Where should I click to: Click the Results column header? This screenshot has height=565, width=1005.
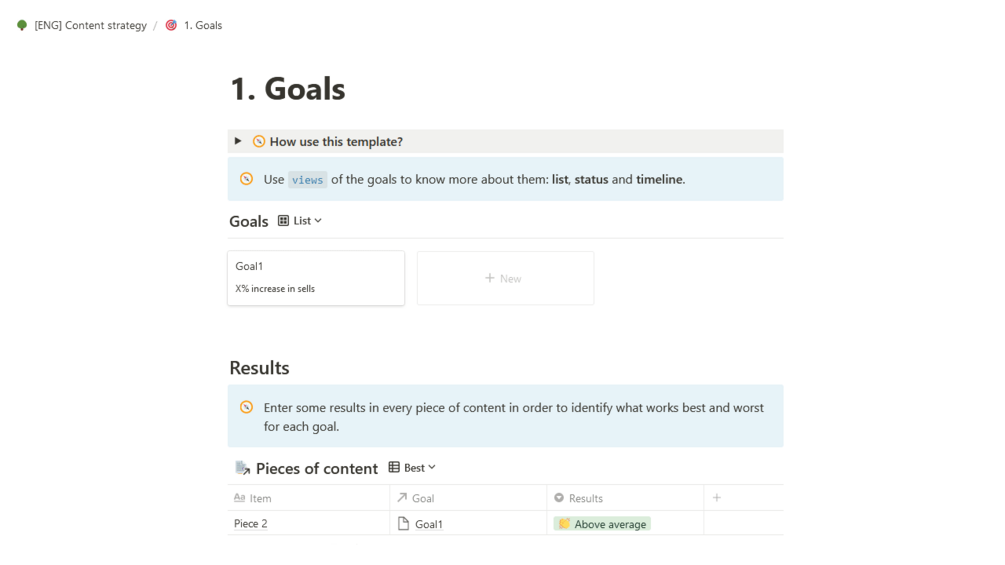point(585,498)
